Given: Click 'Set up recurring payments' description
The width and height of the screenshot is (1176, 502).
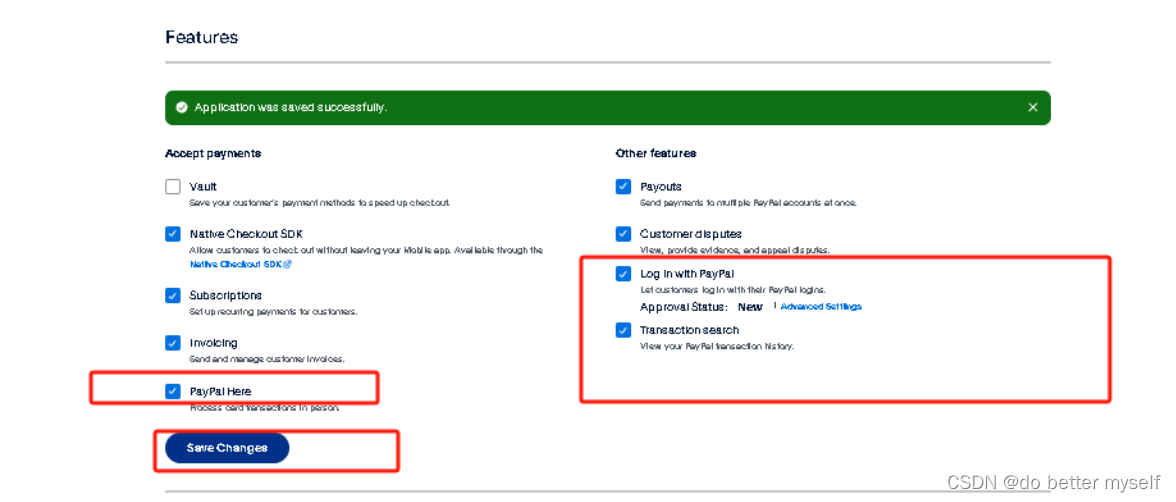Looking at the screenshot, I should (273, 311).
